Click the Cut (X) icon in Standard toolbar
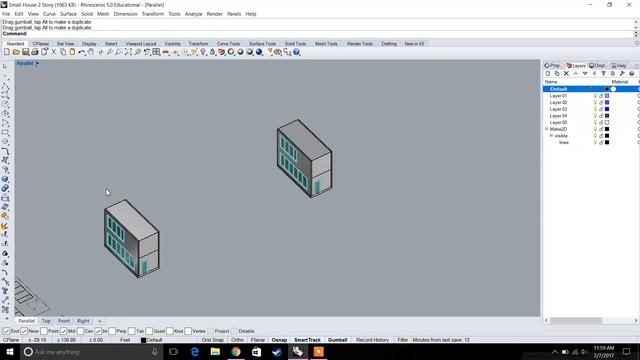 [53, 52]
